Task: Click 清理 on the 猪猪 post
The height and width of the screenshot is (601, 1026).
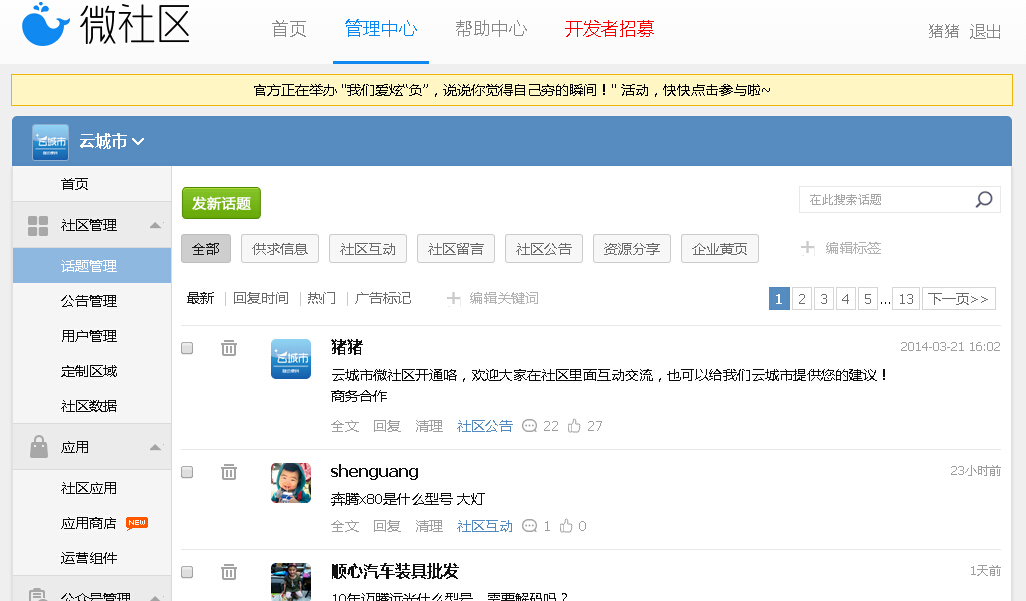Action: (x=429, y=426)
